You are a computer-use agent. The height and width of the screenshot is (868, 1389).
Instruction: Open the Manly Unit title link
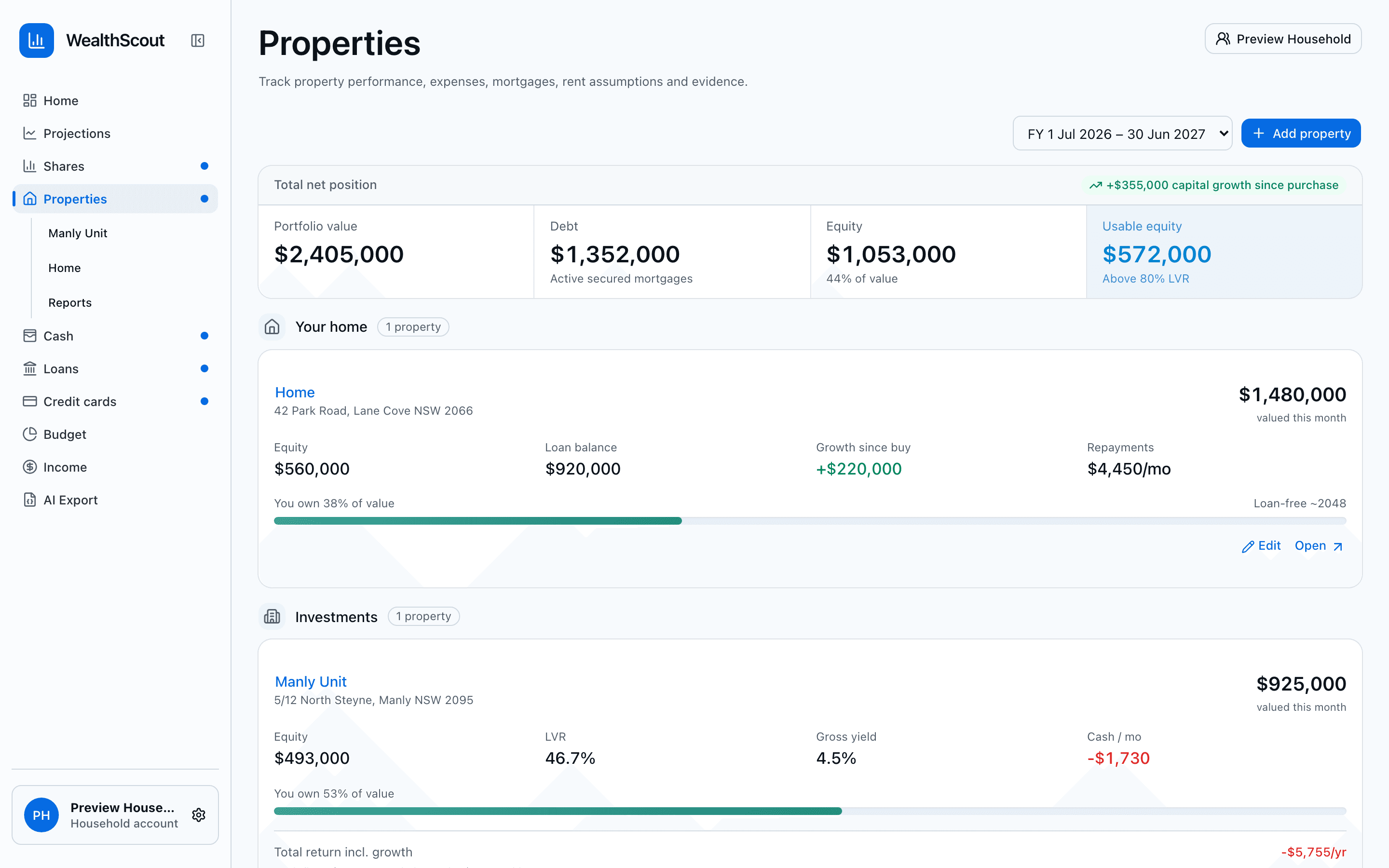pos(311,681)
